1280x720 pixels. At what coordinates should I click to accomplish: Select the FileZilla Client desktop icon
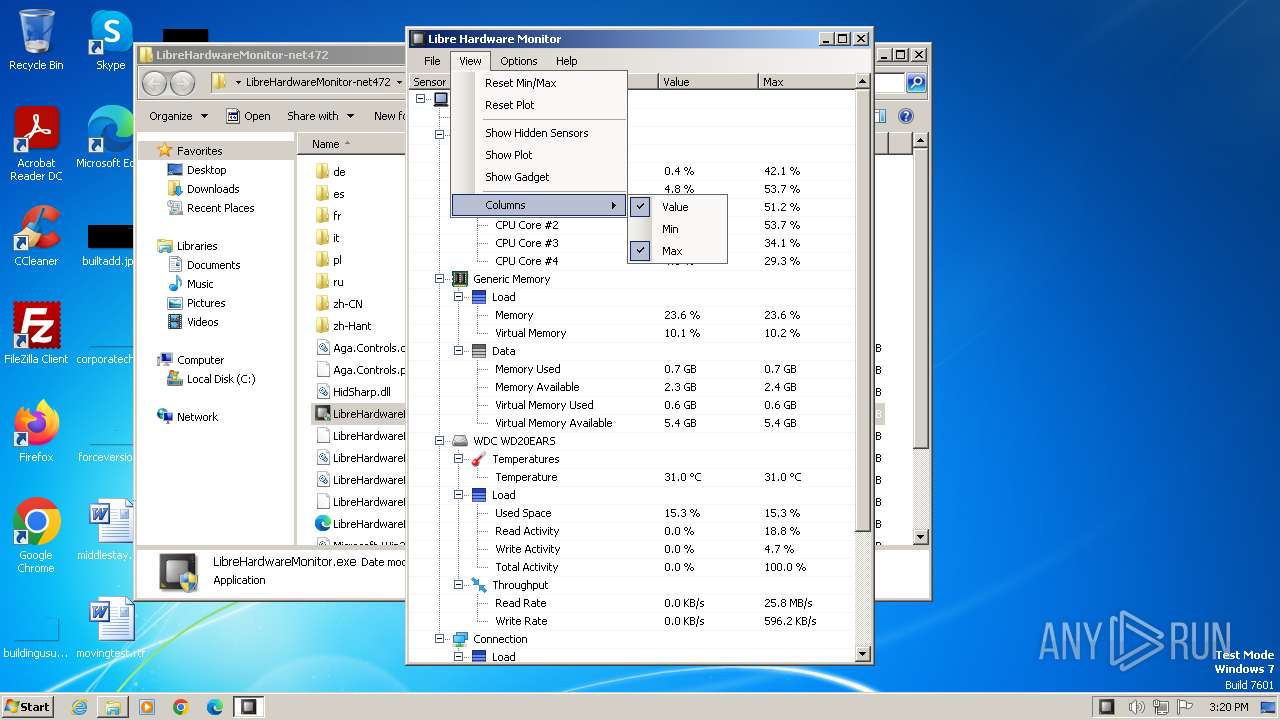36,333
